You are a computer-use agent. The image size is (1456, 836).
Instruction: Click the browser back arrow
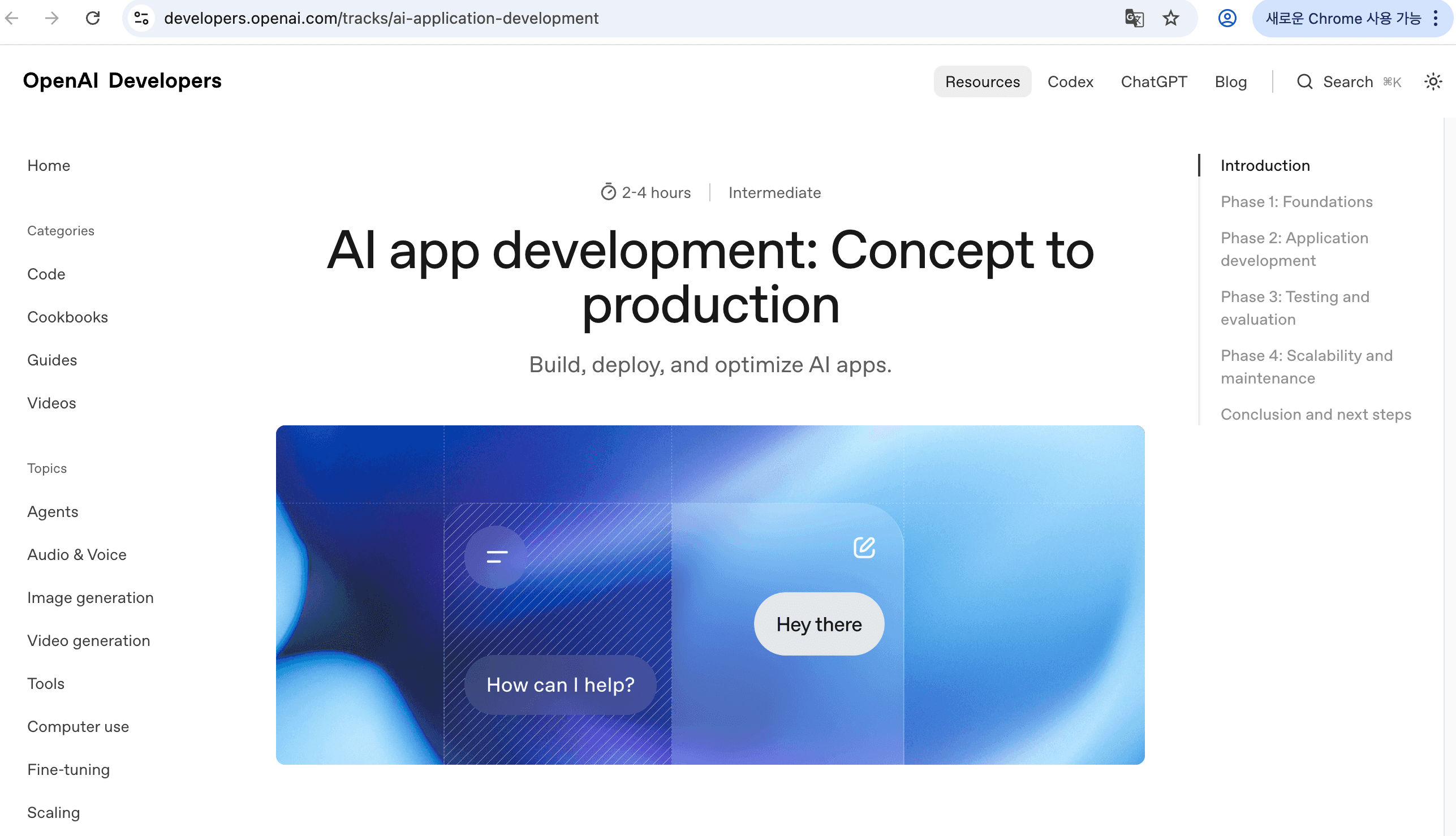pyautogui.click(x=12, y=18)
